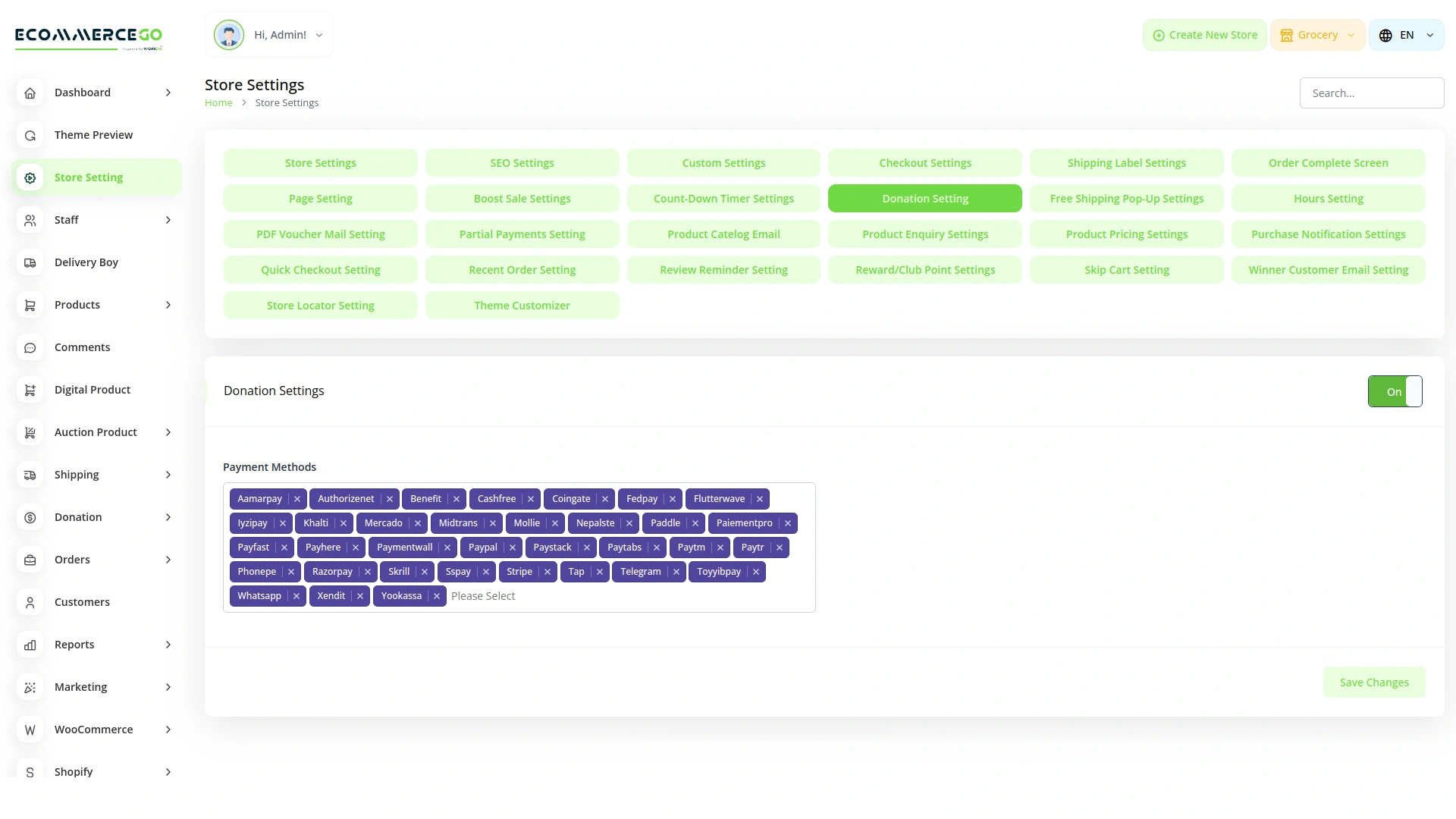Viewport: 1456px width, 819px height.
Task: Click the WooCommerce W icon
Action: coord(30,730)
